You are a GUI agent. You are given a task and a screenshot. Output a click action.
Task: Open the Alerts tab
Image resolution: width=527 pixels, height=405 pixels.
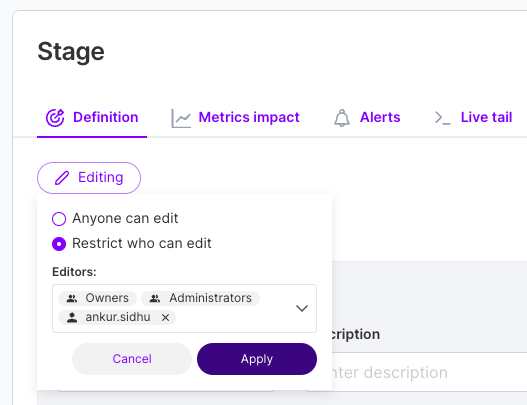click(367, 117)
